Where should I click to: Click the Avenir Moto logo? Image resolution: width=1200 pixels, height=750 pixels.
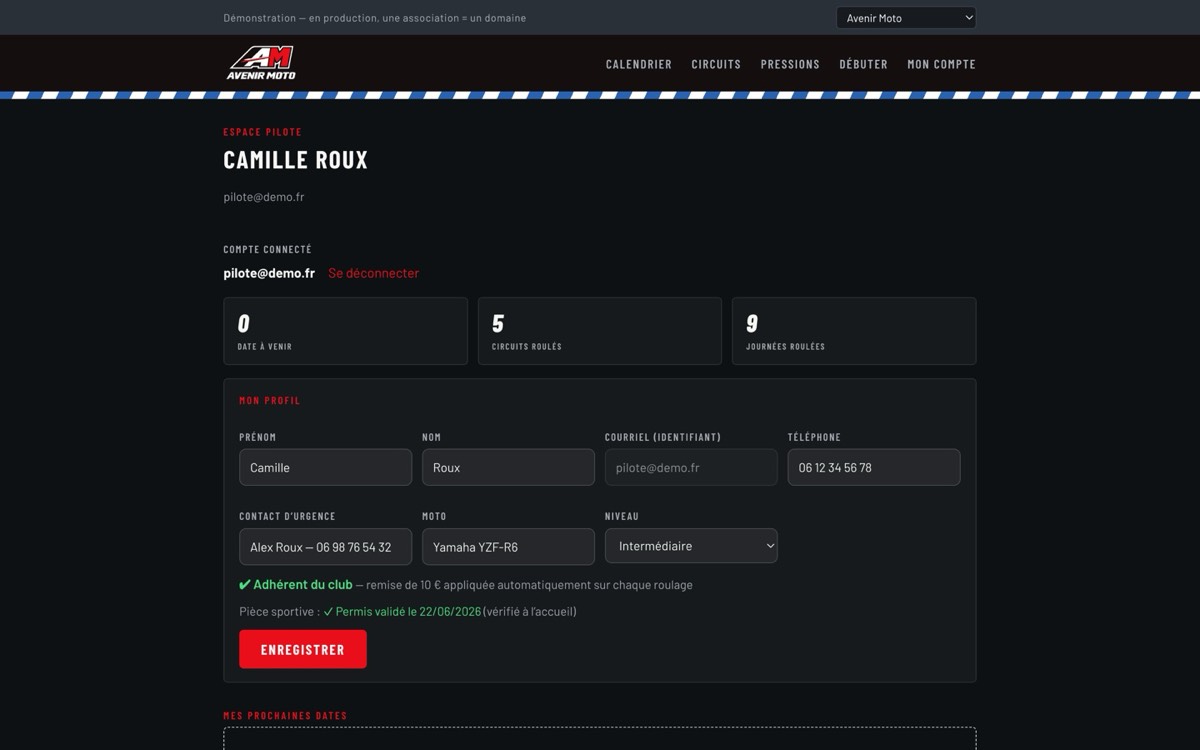pos(261,63)
